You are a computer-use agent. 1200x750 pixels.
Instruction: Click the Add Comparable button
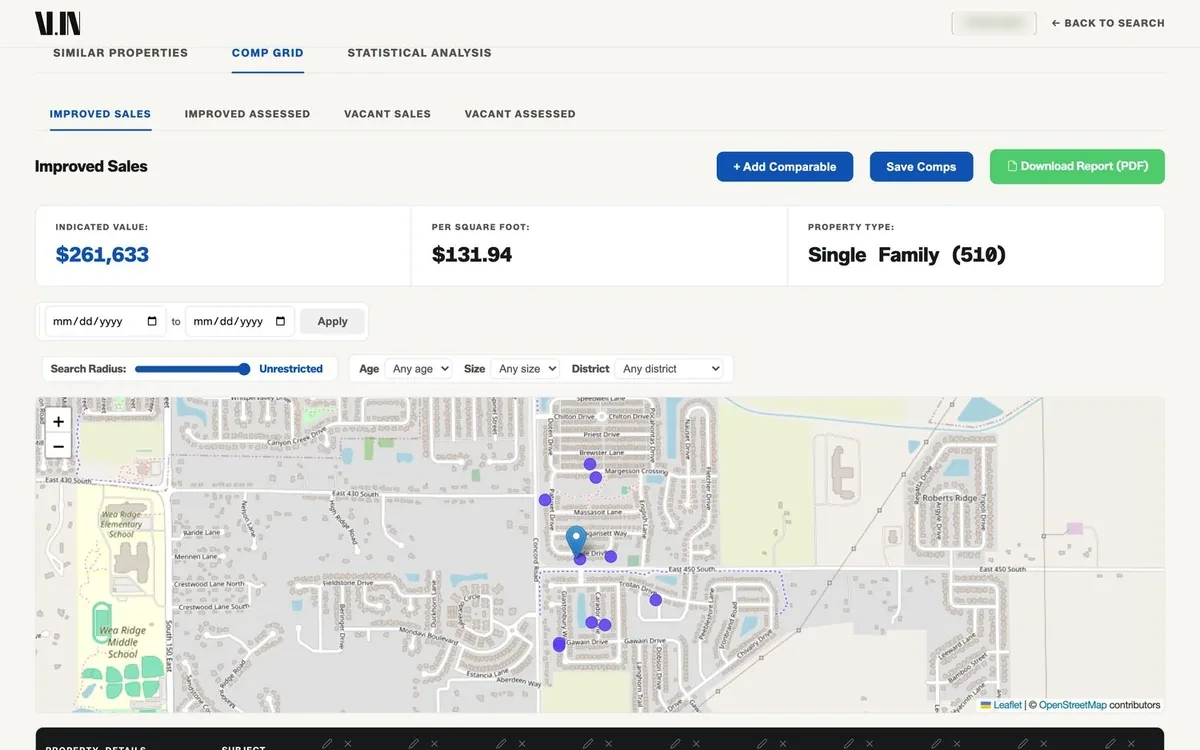coord(784,167)
